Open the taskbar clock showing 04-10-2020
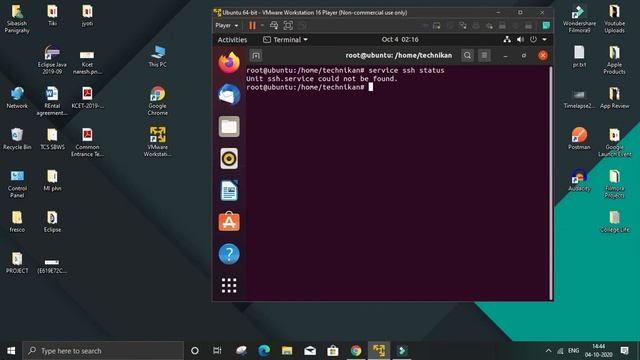Screen dimensions: 640x360 click(x=598, y=351)
